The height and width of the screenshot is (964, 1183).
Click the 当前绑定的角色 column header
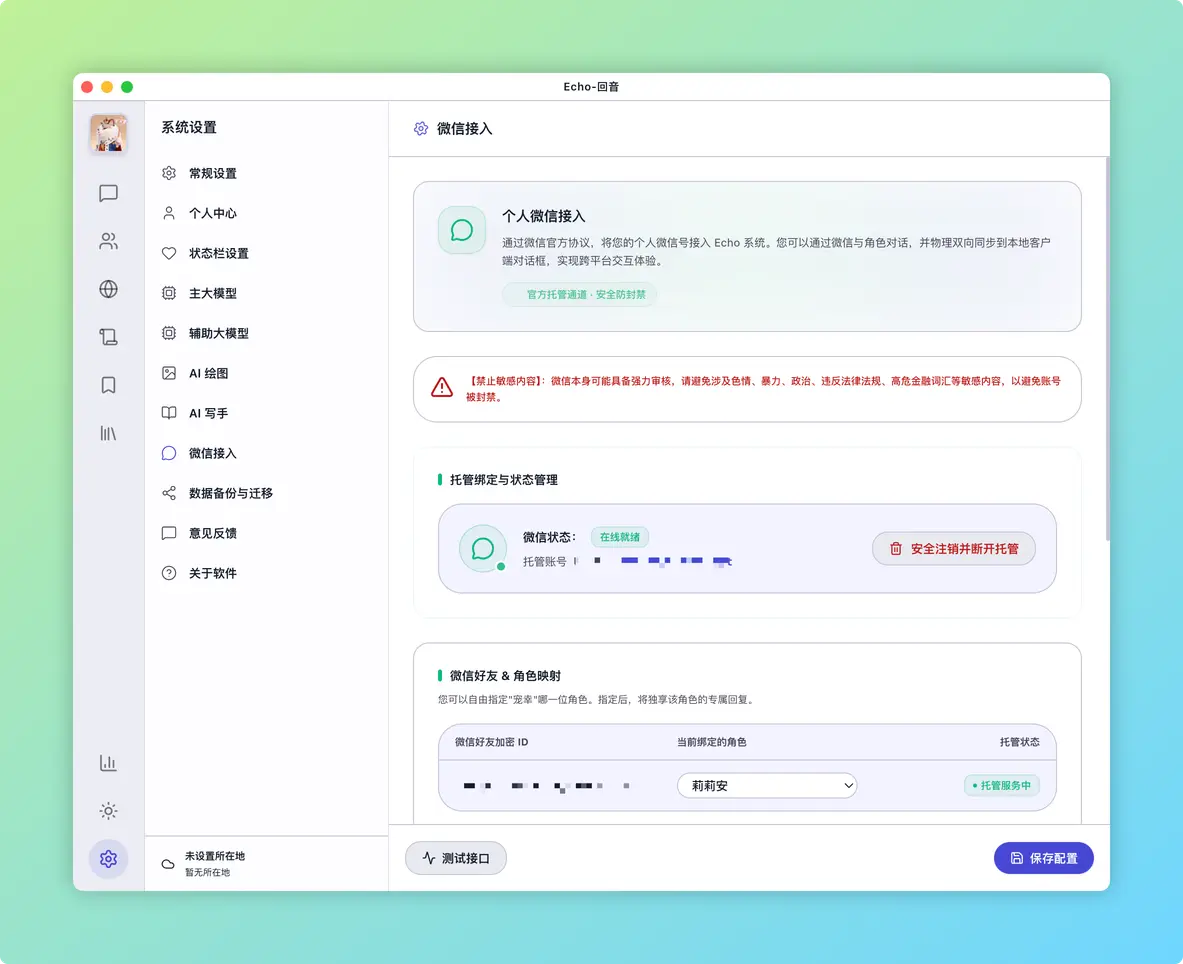[x=711, y=742]
